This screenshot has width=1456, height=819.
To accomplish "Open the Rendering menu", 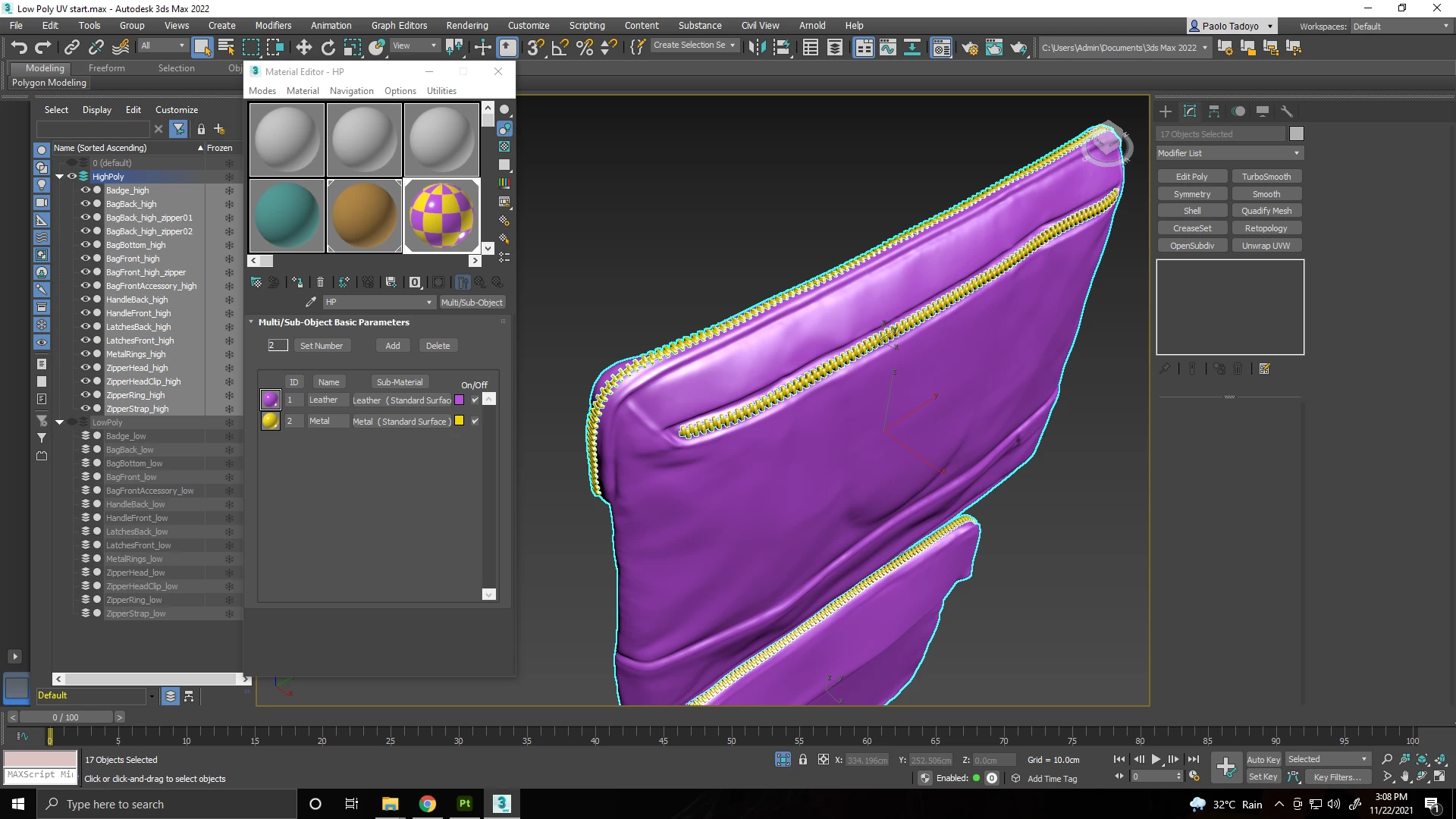I will [466, 25].
